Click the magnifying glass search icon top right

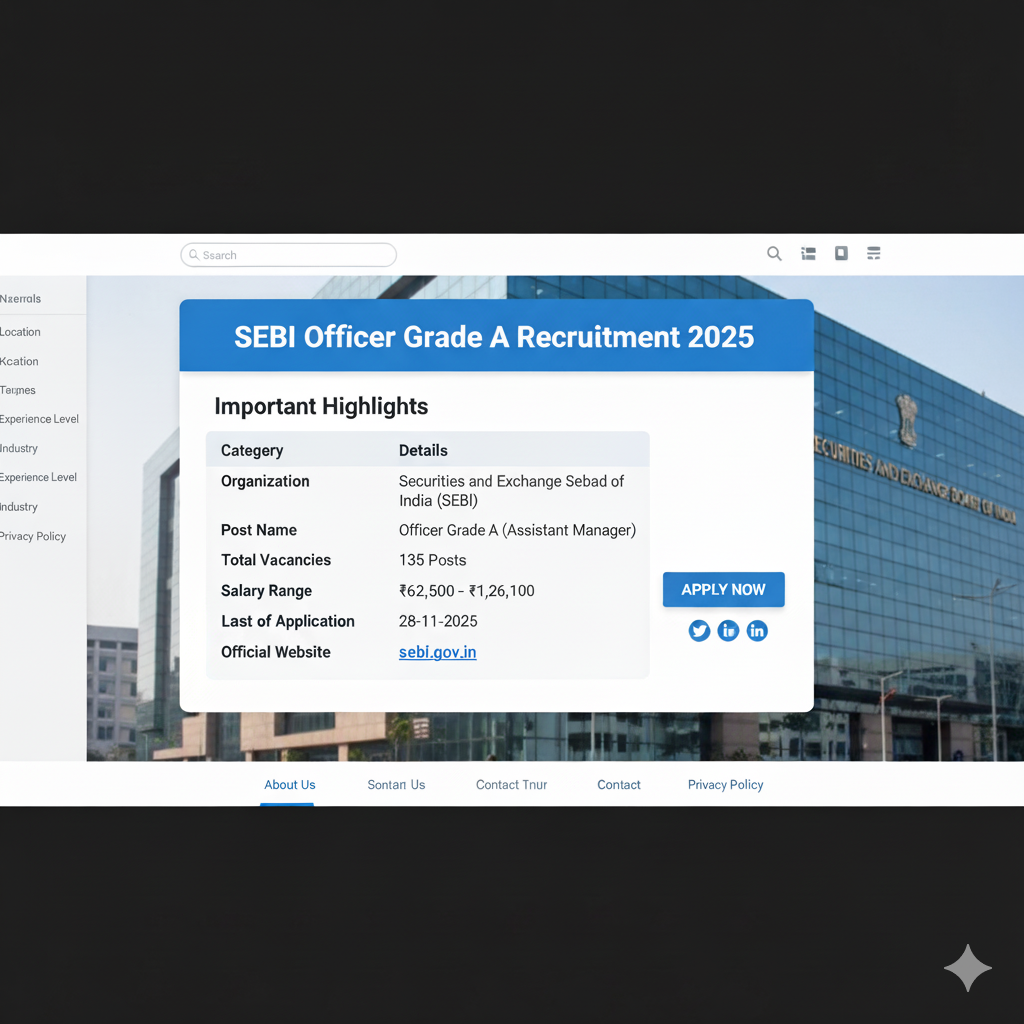[x=774, y=253]
